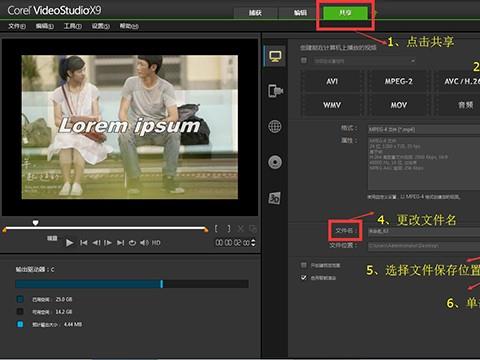Toggle HD preview mode
480x360 pixels.
pos(156,243)
